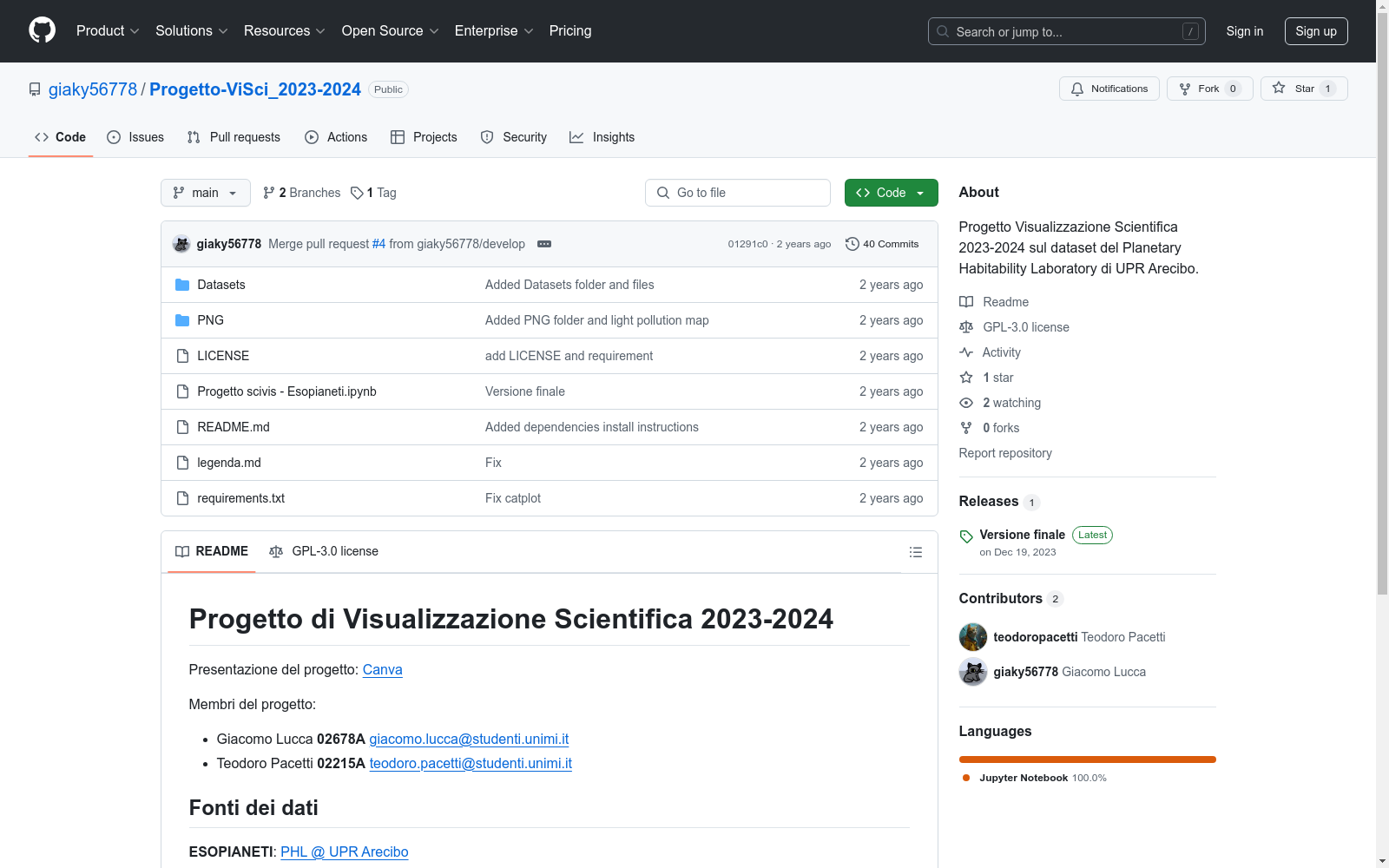This screenshot has height=868, width=1389.
Task: Fork this repository
Action: tap(1209, 89)
